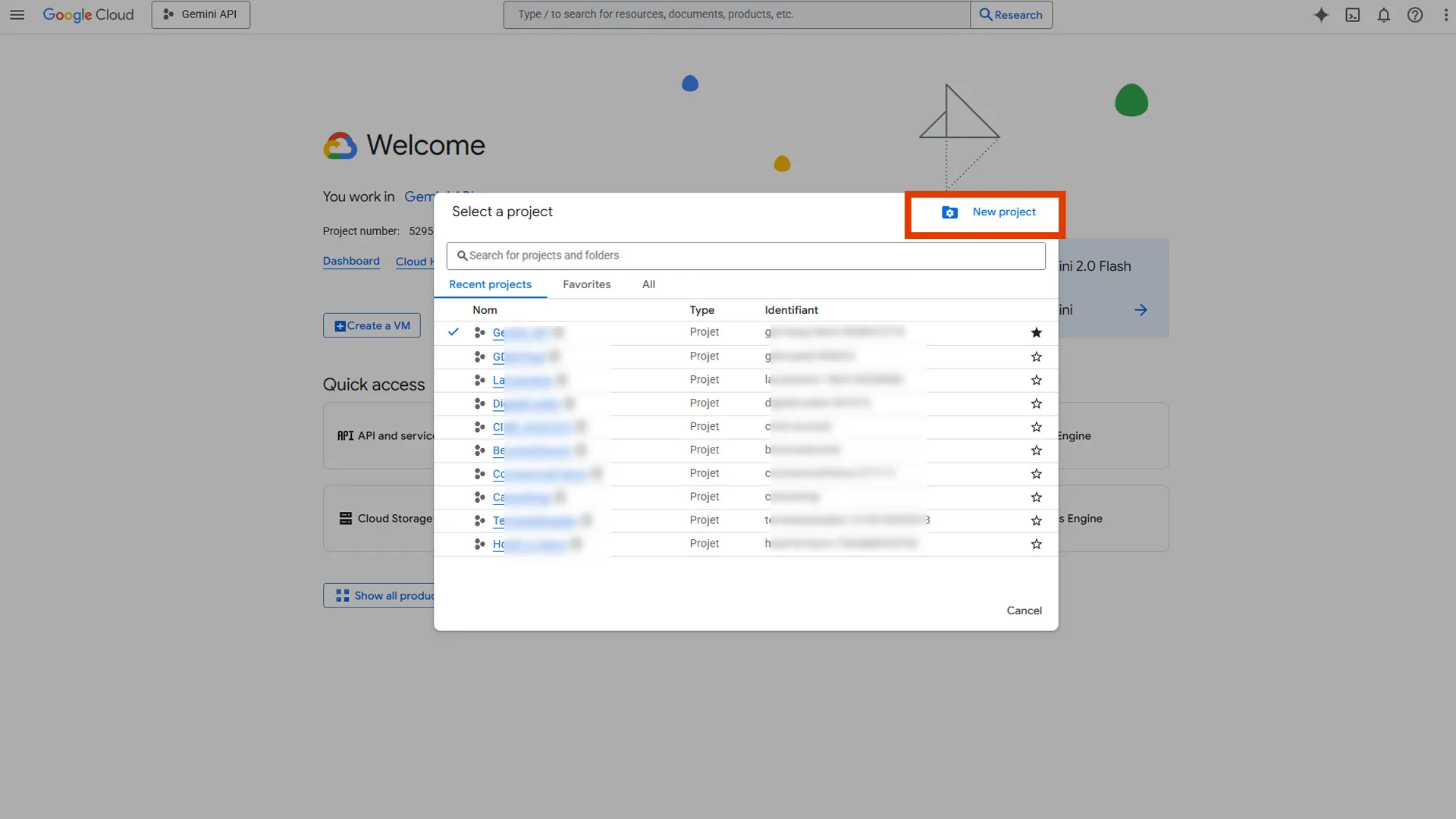This screenshot has width=1456, height=819.
Task: Star the 'Be' project as favorite
Action: (1036, 450)
